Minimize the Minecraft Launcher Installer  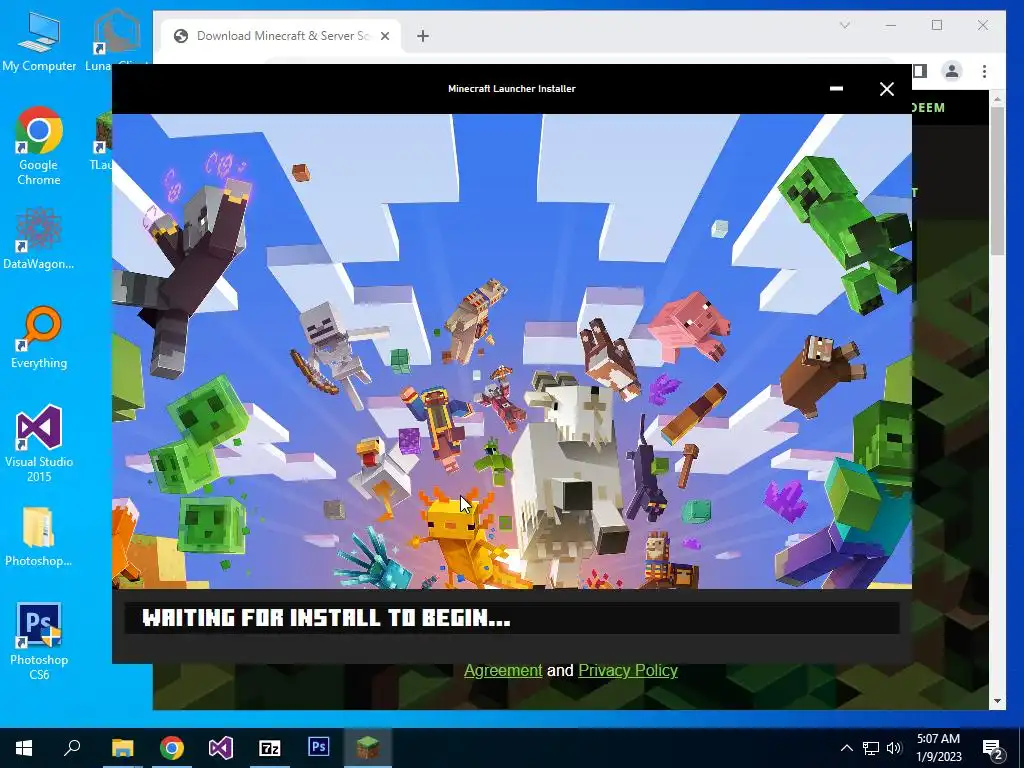[836, 89]
